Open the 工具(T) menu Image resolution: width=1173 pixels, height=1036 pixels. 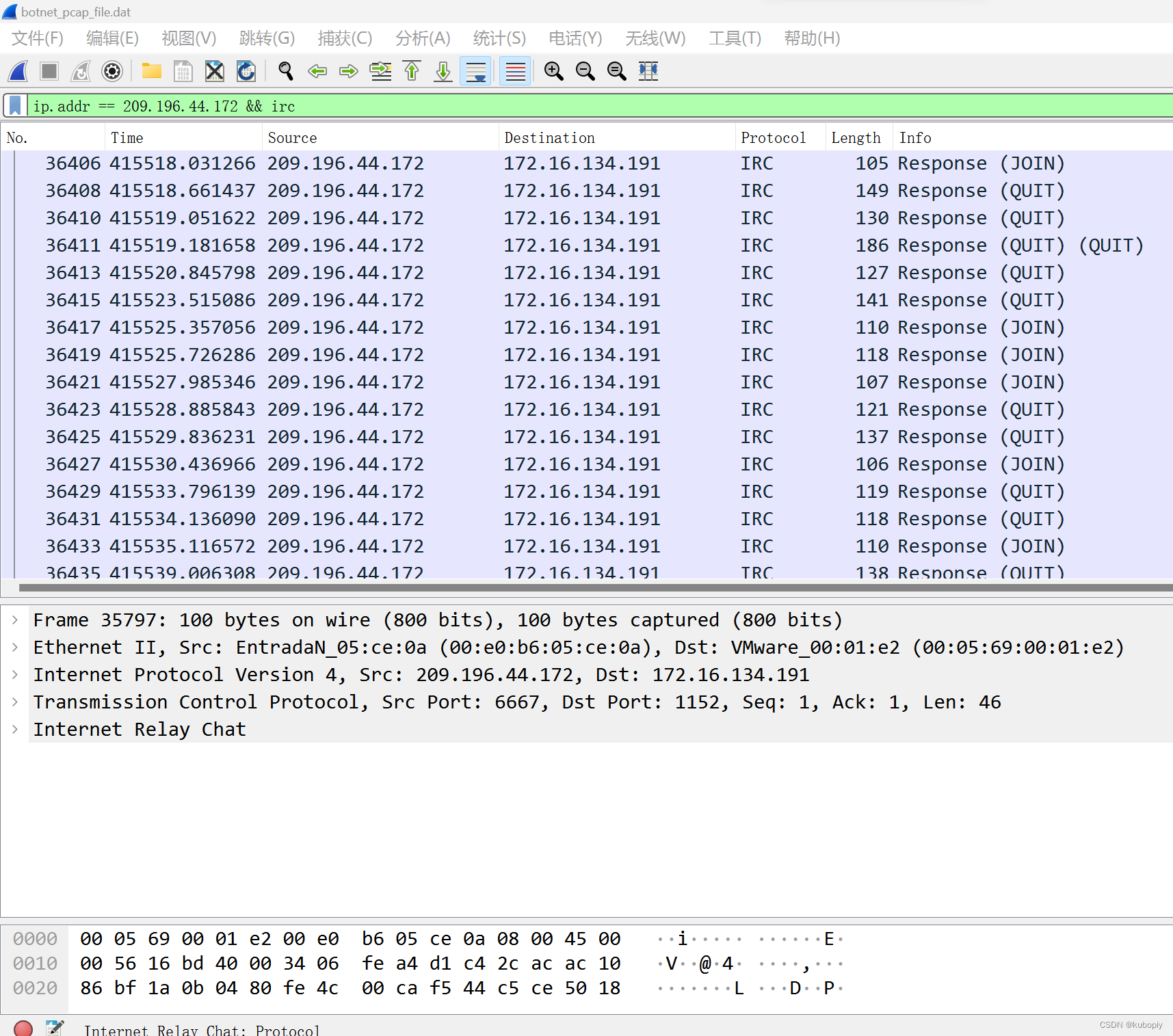coord(735,38)
